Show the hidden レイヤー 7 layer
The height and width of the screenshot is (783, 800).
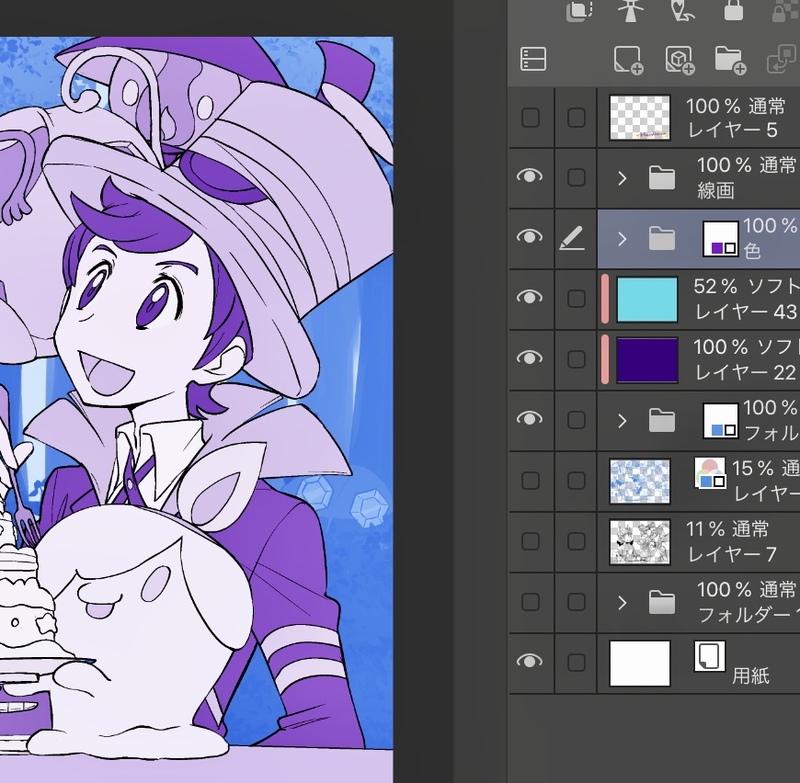531,541
